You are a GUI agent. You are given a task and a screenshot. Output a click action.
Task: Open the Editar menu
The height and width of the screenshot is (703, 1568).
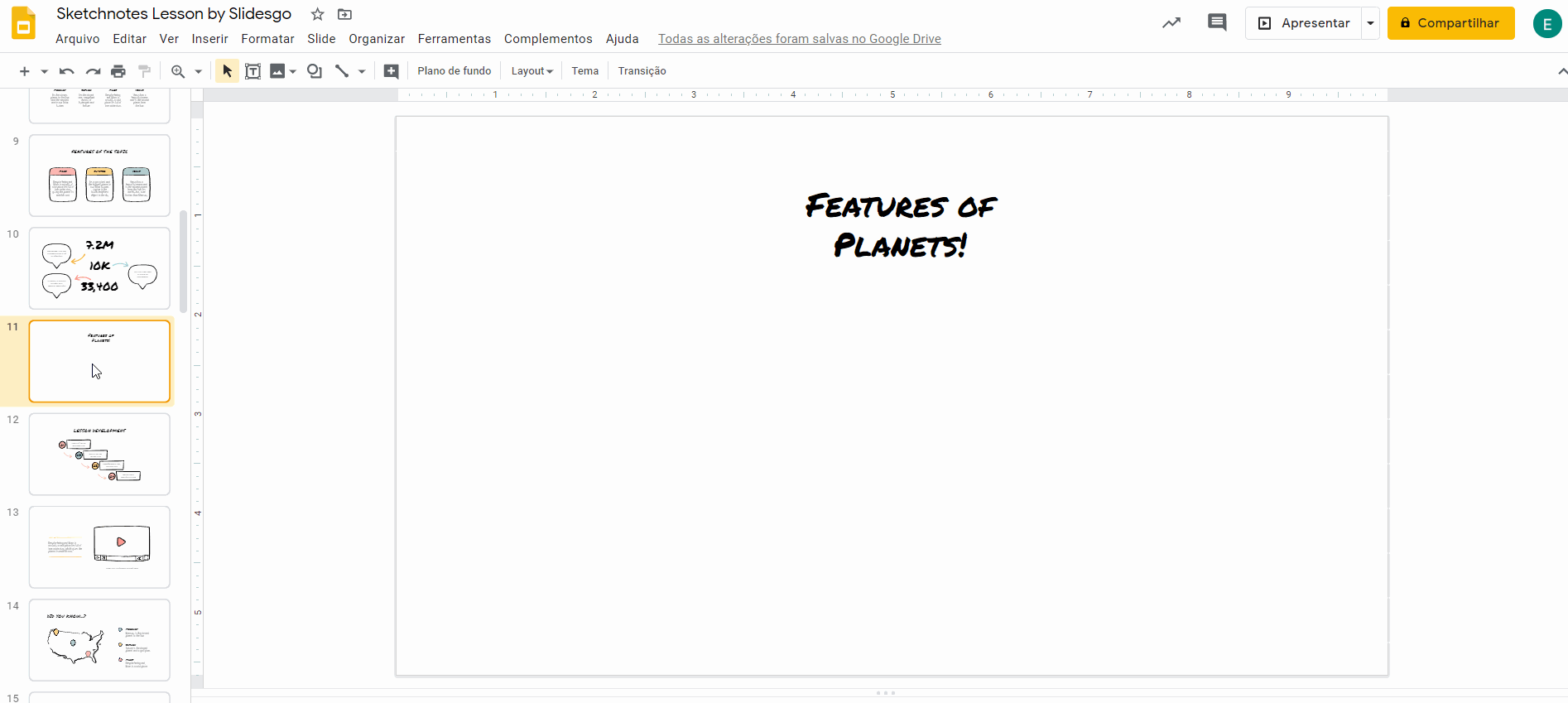coord(130,39)
